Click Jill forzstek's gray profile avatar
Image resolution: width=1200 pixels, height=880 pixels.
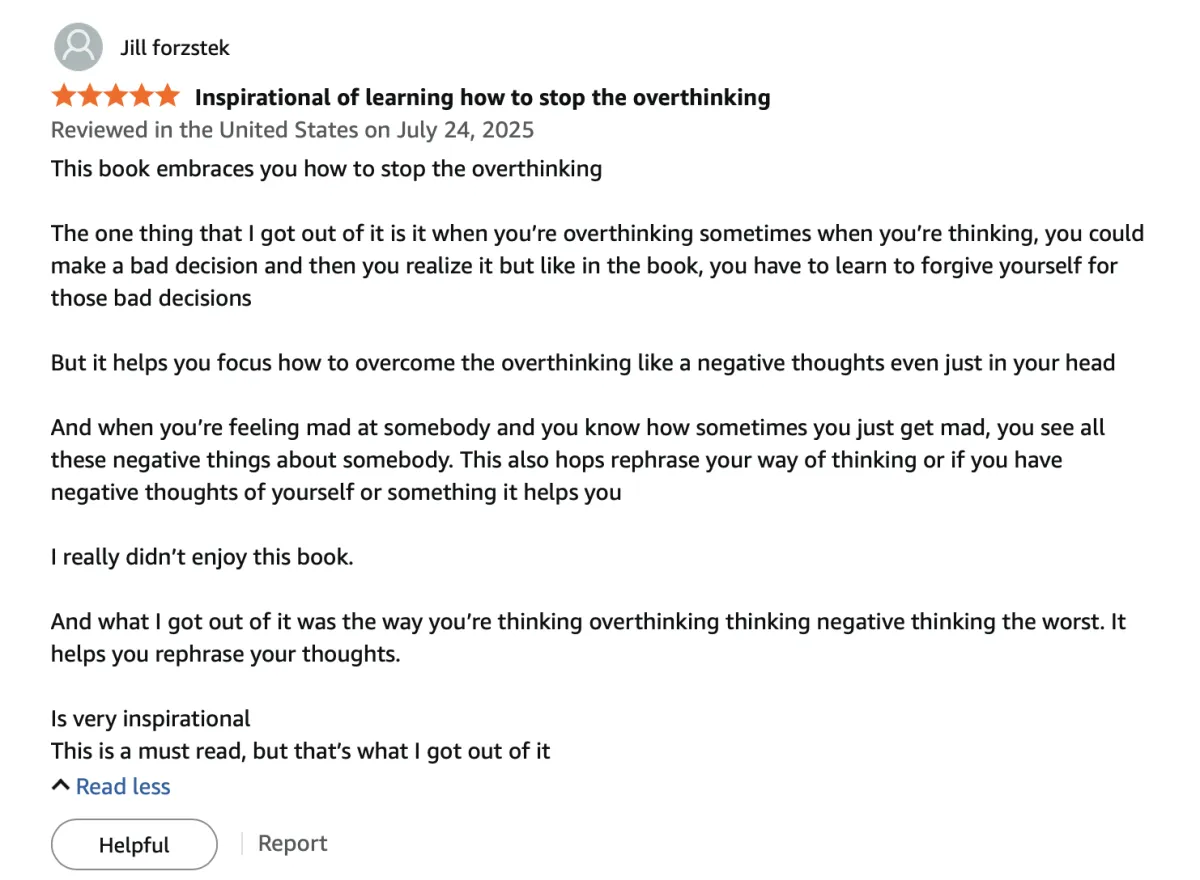(77, 47)
